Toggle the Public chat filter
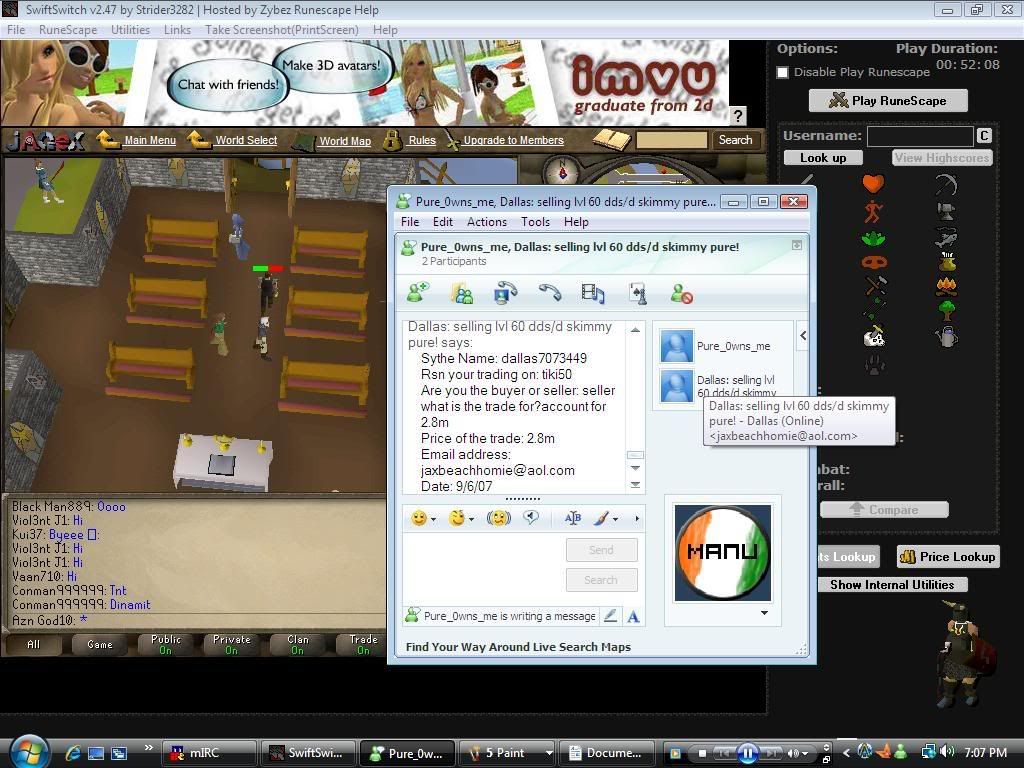The width and height of the screenshot is (1024, 768). click(166, 645)
